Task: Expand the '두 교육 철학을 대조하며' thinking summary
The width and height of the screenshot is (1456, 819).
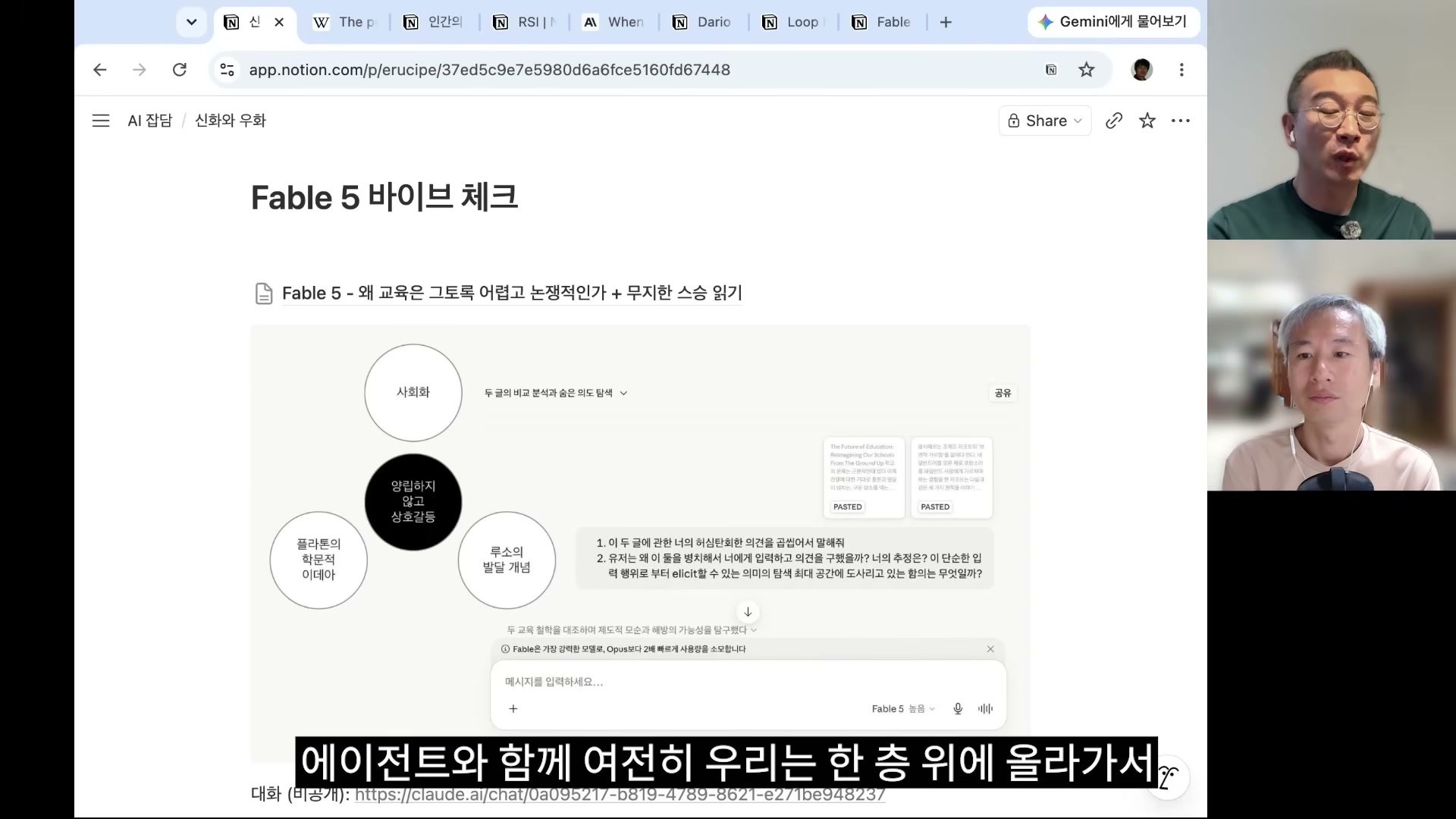Action: (x=632, y=630)
